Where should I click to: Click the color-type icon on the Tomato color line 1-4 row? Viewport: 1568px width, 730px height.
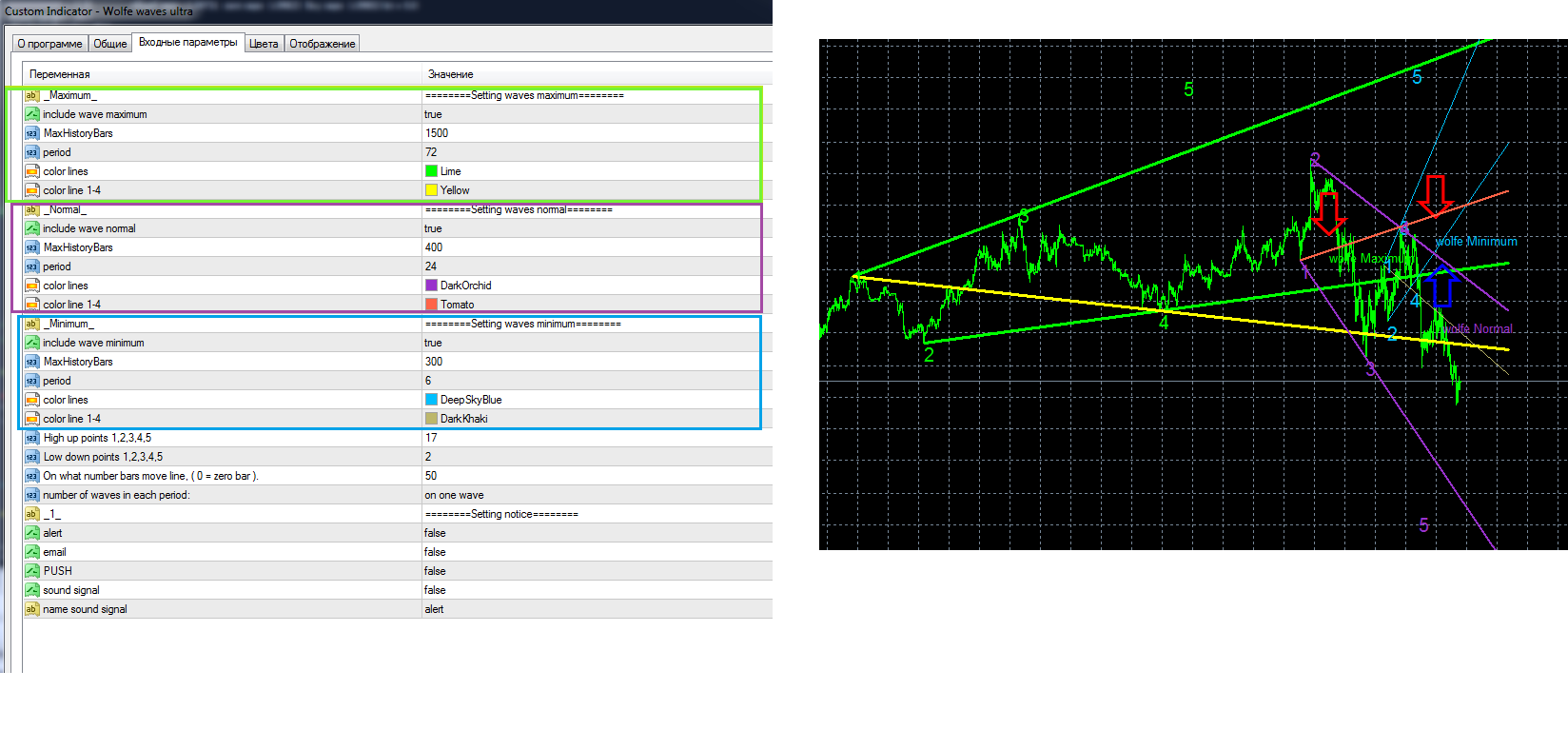tap(31, 305)
